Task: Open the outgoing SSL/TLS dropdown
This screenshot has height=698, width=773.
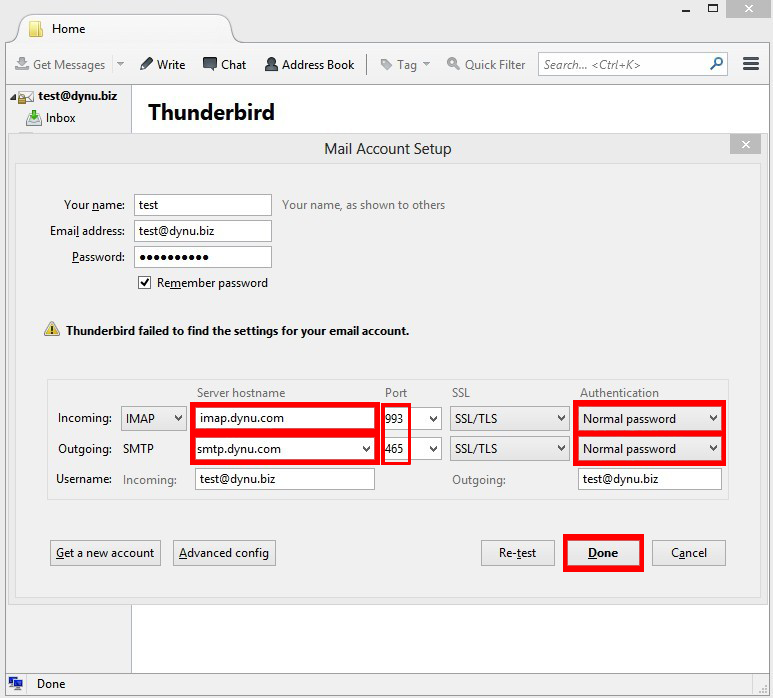Action: coord(509,449)
